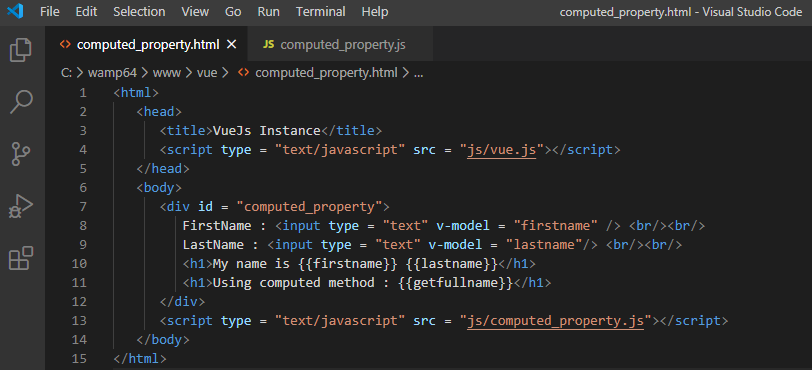This screenshot has height=370, width=812.
Task: Click the C: breadcrumb segment
Action: point(67,73)
